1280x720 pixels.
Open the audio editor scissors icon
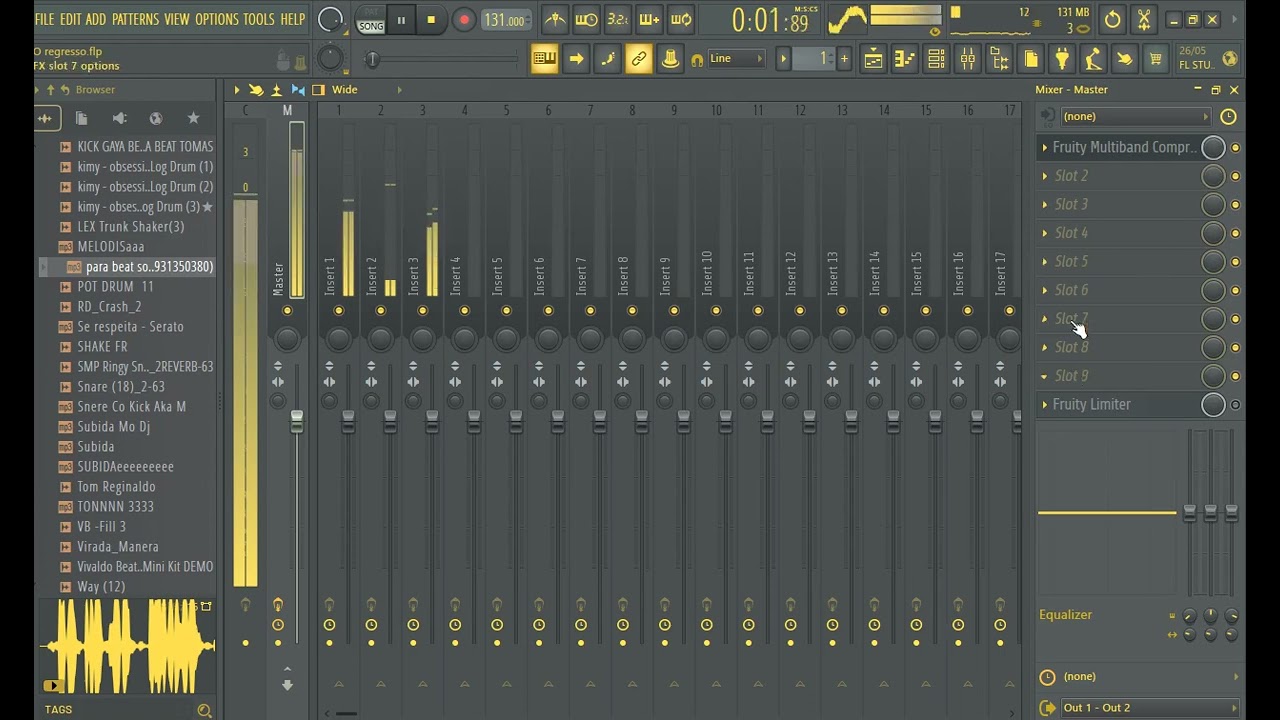click(1144, 19)
